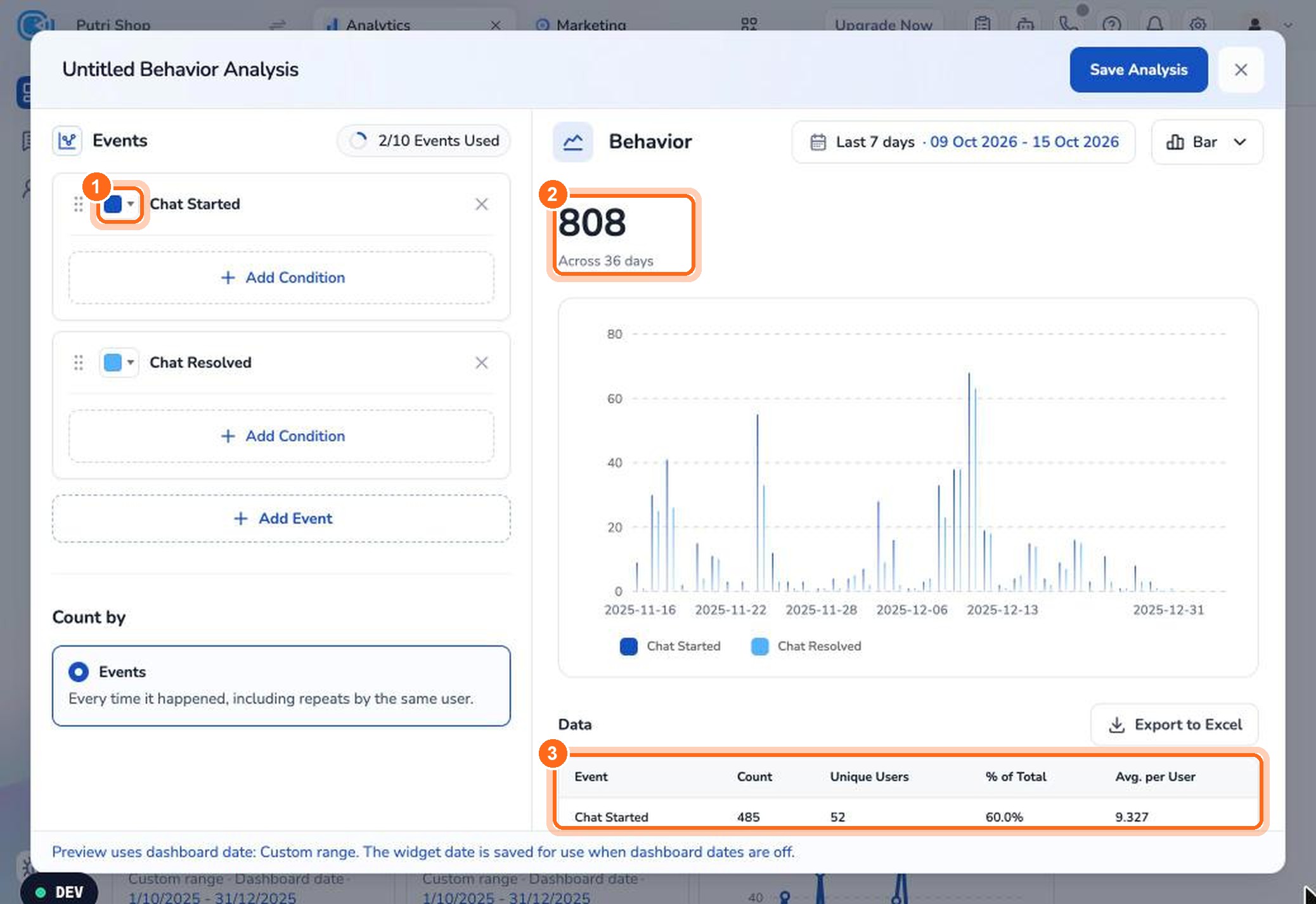Click the Save Analysis button
Screen dimensions: 1316x904
click(1139, 70)
